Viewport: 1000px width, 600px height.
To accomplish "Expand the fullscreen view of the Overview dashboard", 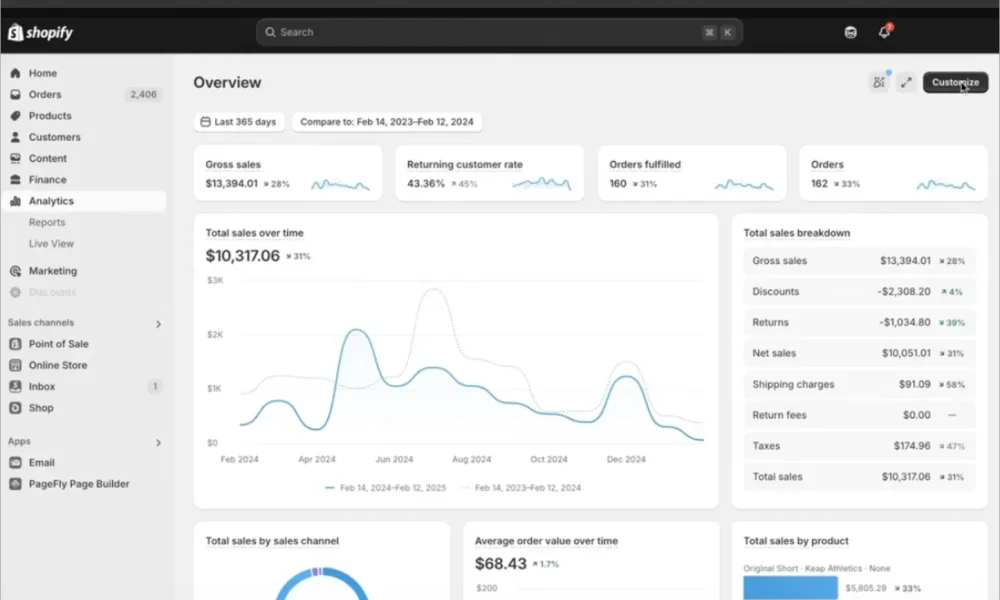I will click(x=906, y=83).
